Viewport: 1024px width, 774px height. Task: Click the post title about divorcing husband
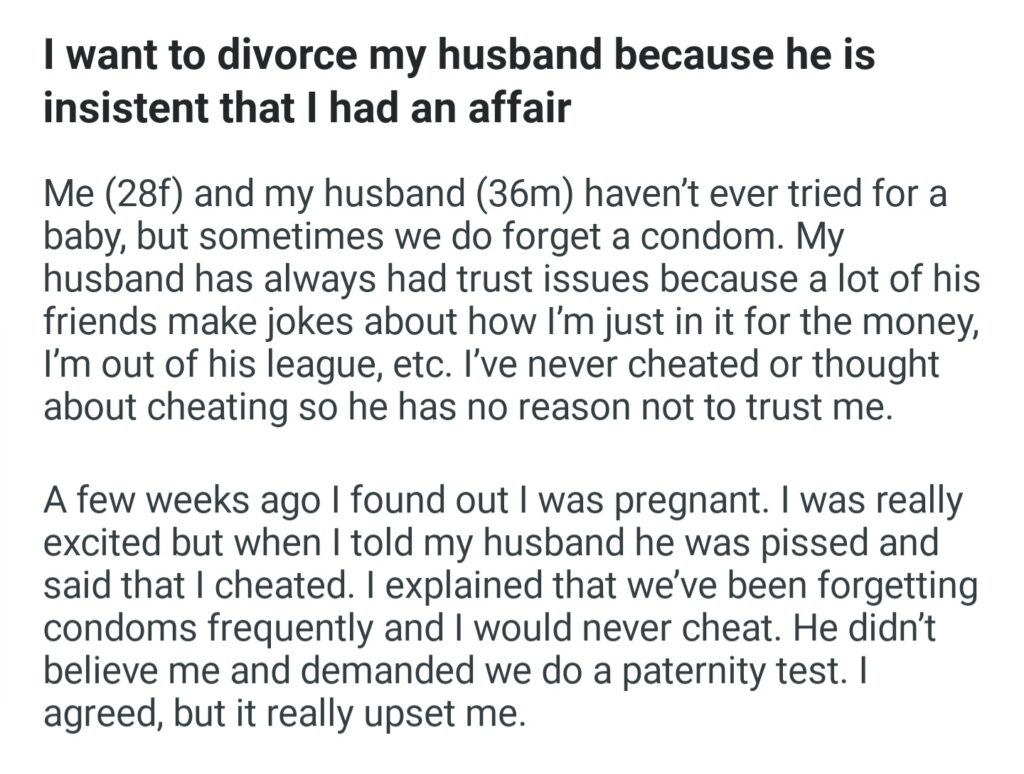[x=458, y=80]
